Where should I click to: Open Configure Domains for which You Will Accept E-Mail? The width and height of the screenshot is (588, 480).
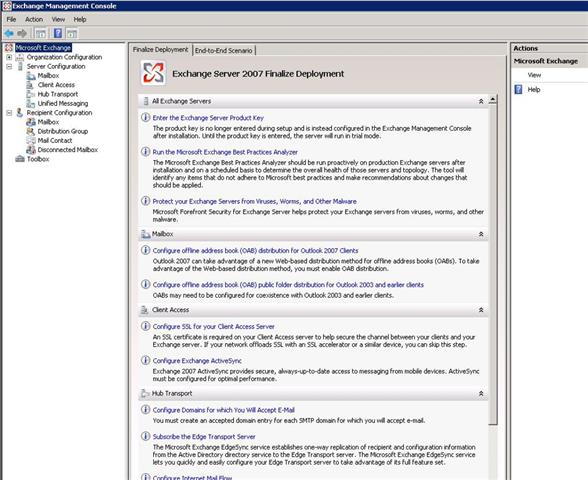click(x=224, y=410)
